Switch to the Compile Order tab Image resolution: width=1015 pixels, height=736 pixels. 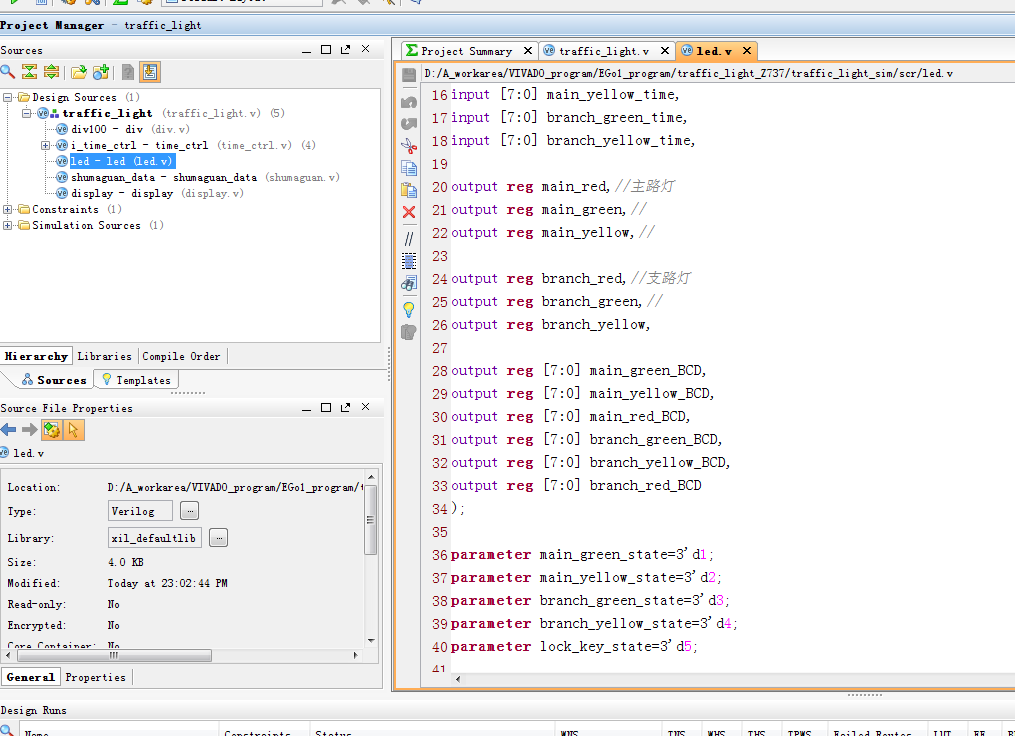coord(181,356)
